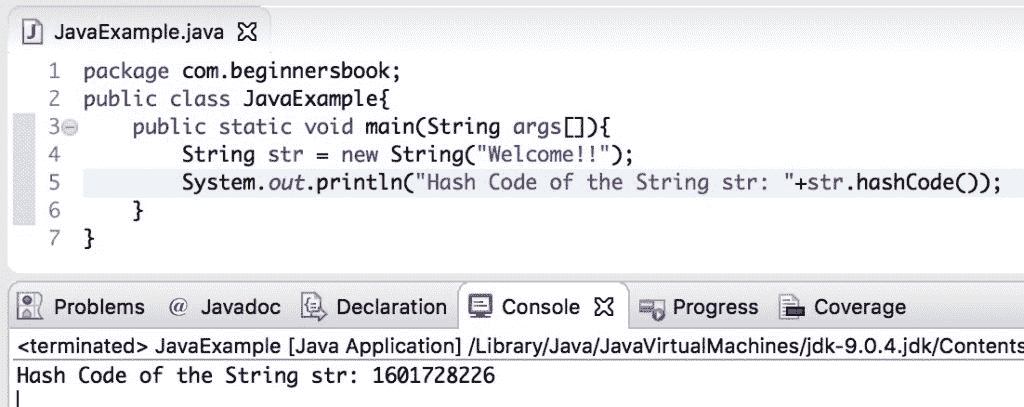Screen dimensions: 1024x407
Task: Click the Javadoc @ icon
Action: [178, 306]
